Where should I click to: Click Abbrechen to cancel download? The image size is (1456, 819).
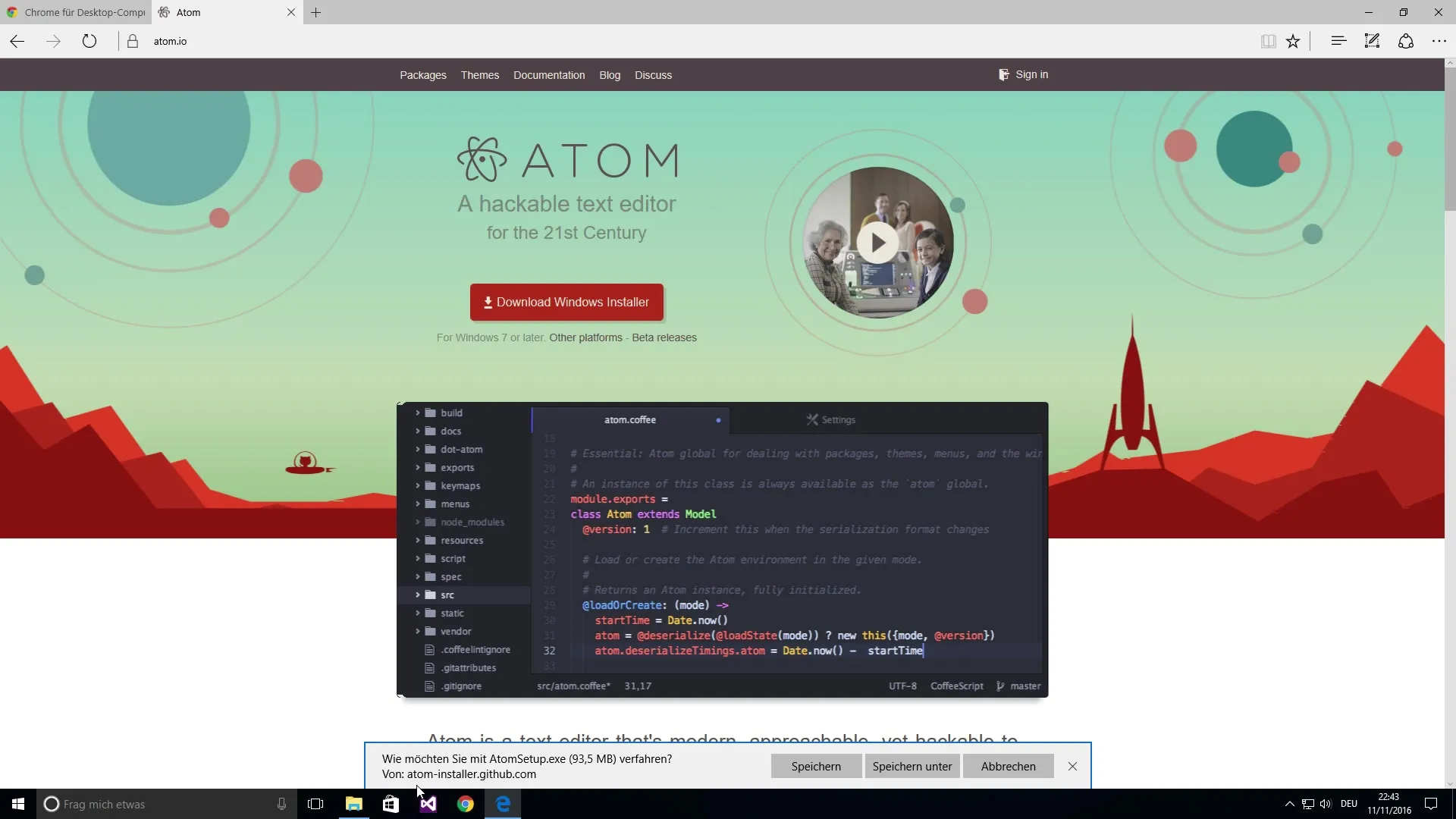coord(1008,766)
